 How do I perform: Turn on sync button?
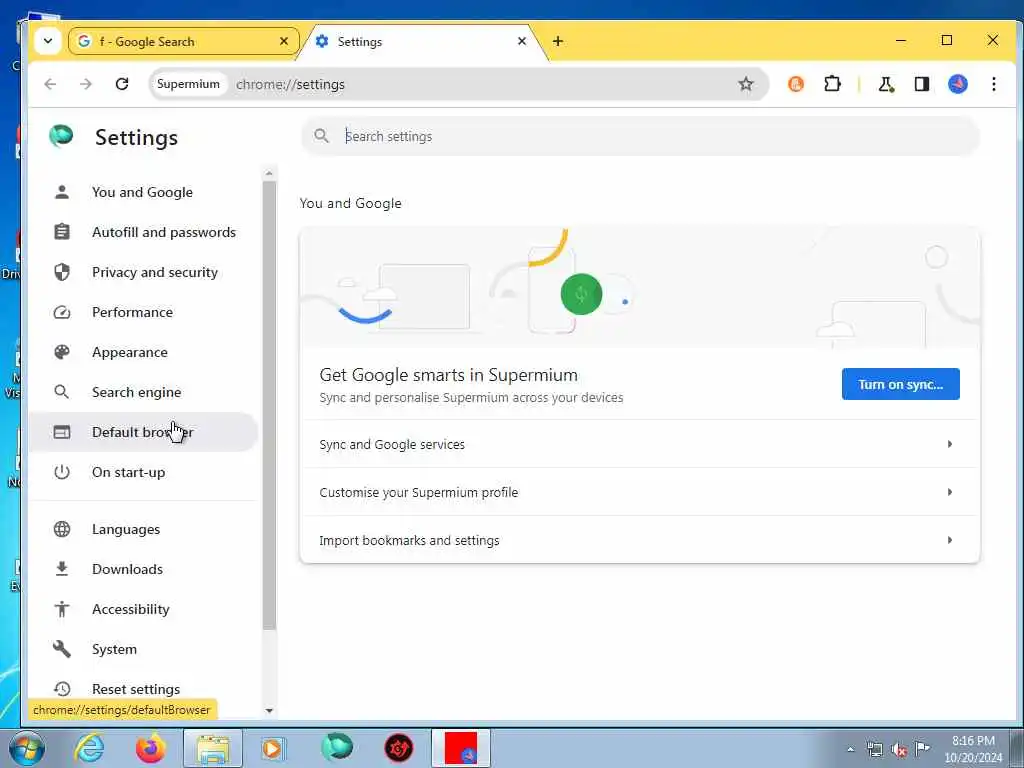tap(901, 384)
